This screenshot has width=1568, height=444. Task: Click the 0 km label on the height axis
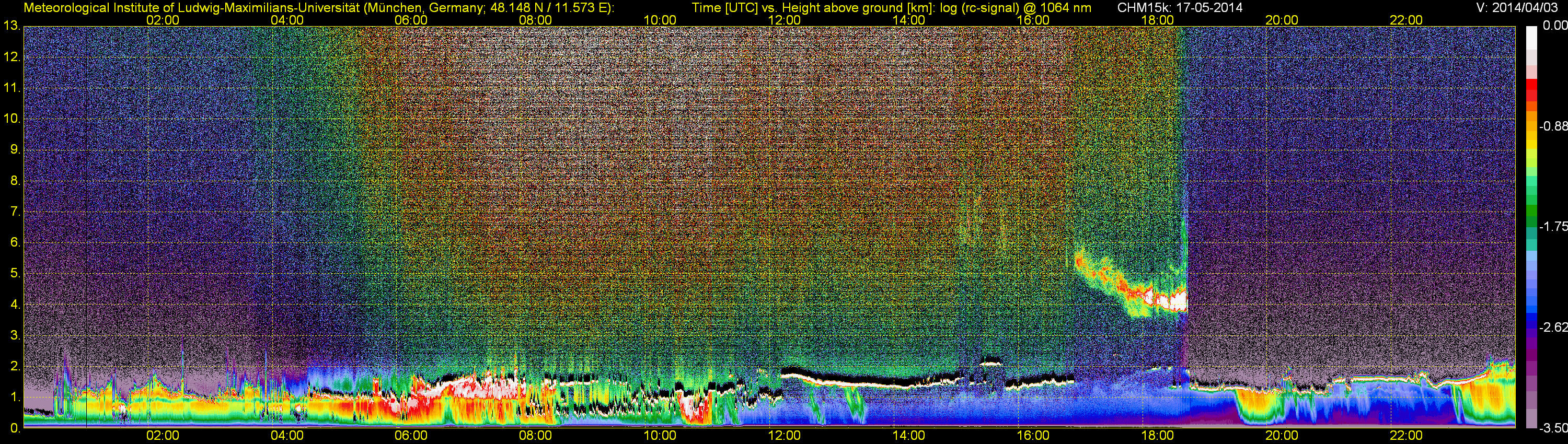pos(15,428)
